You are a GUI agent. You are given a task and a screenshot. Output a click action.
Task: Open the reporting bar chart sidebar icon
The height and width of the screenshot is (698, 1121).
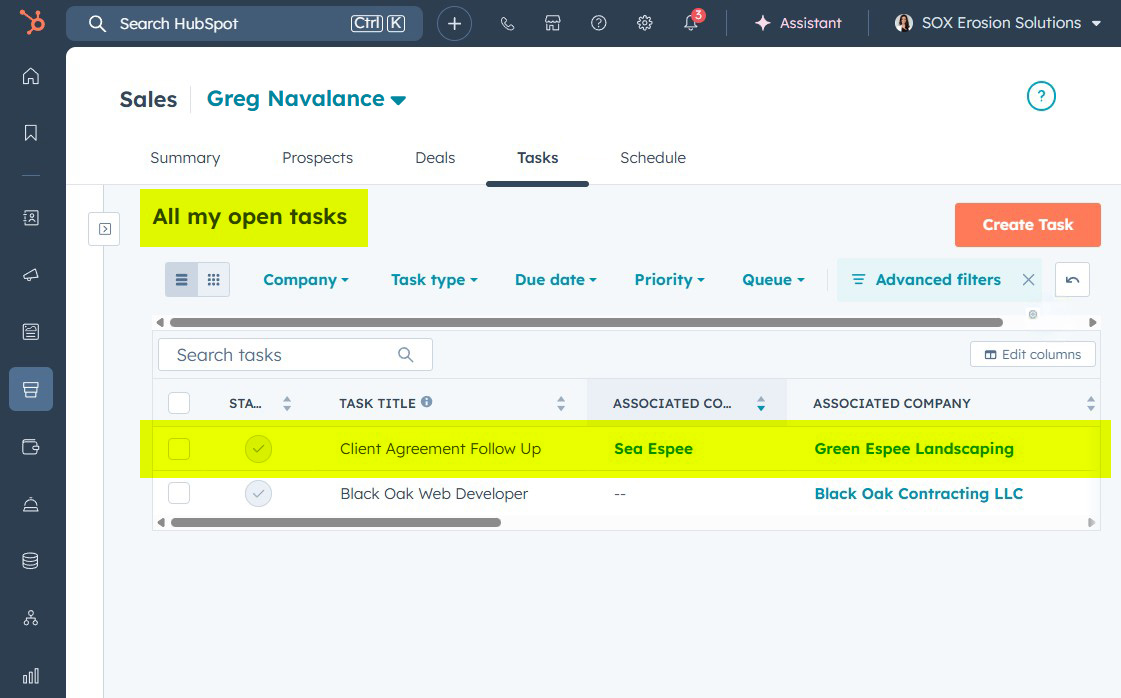[x=31, y=676]
